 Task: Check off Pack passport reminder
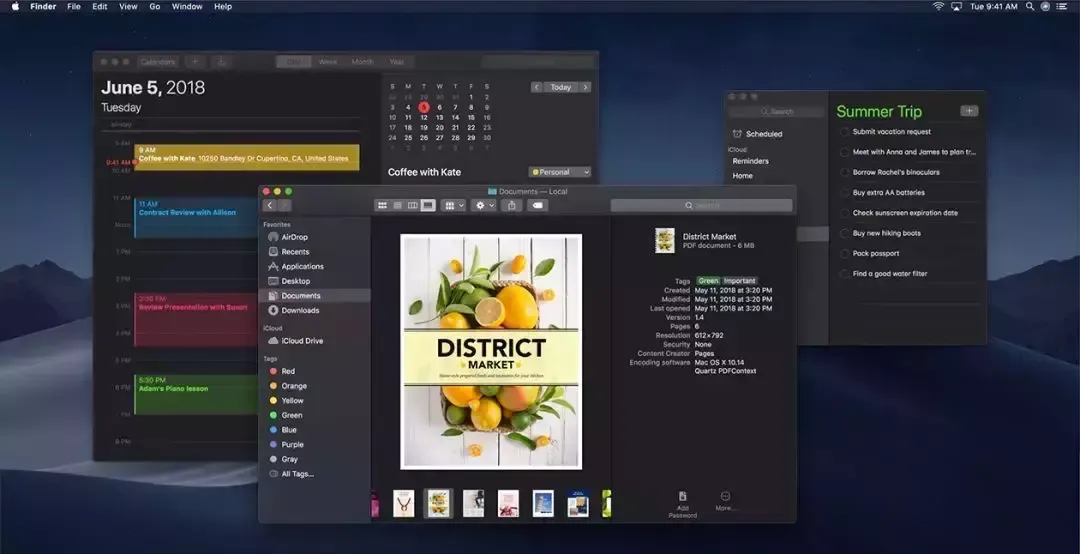(845, 253)
